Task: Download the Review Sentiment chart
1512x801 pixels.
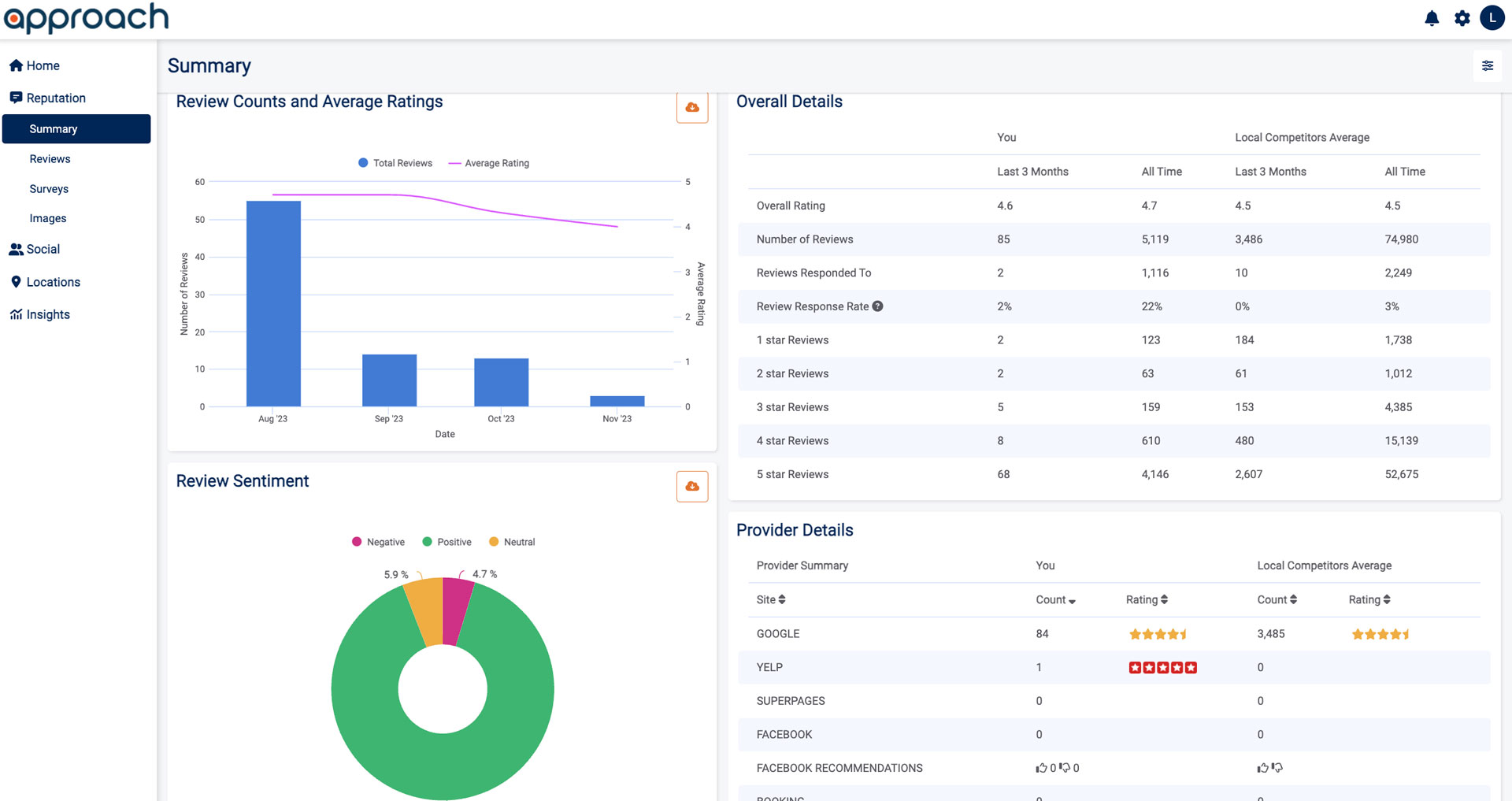Action: [x=692, y=487]
